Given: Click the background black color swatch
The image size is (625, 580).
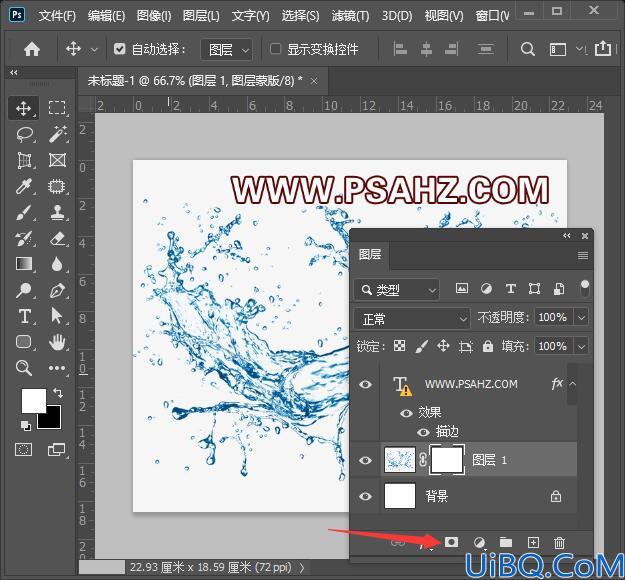Looking at the screenshot, I should [53, 421].
